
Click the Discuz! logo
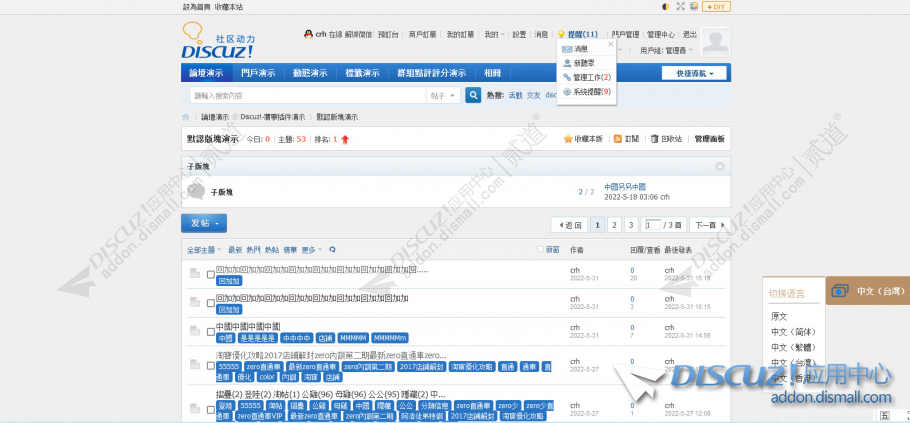(x=218, y=43)
